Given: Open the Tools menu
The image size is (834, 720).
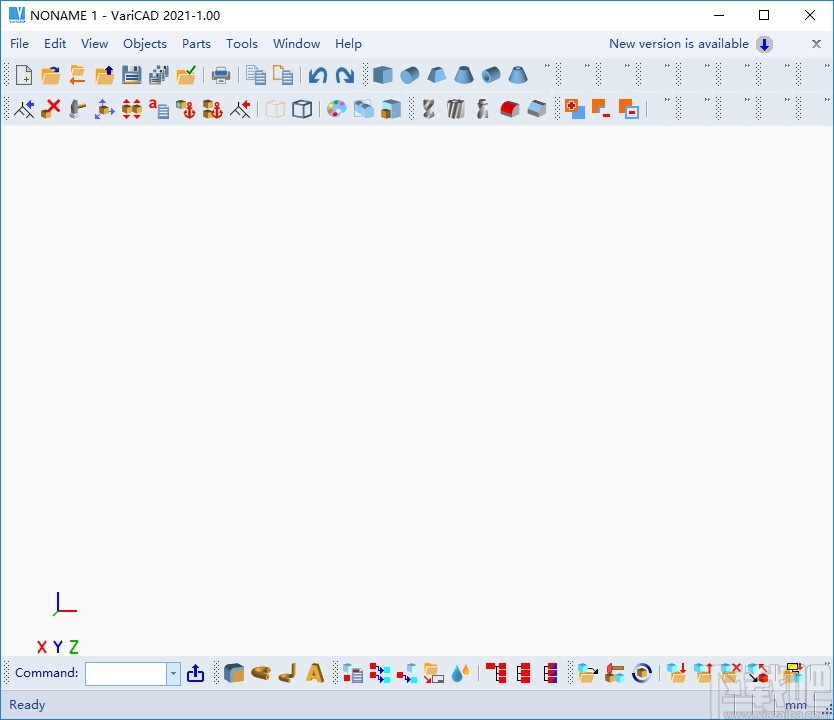Looking at the screenshot, I should coord(241,44).
